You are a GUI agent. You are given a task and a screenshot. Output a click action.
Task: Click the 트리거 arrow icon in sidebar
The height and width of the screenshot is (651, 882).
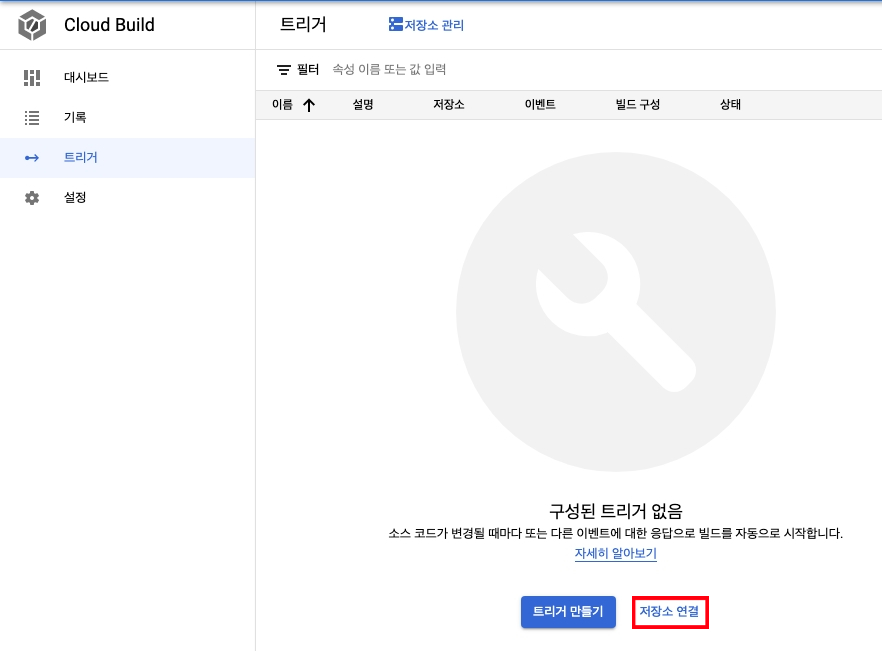pos(32,158)
